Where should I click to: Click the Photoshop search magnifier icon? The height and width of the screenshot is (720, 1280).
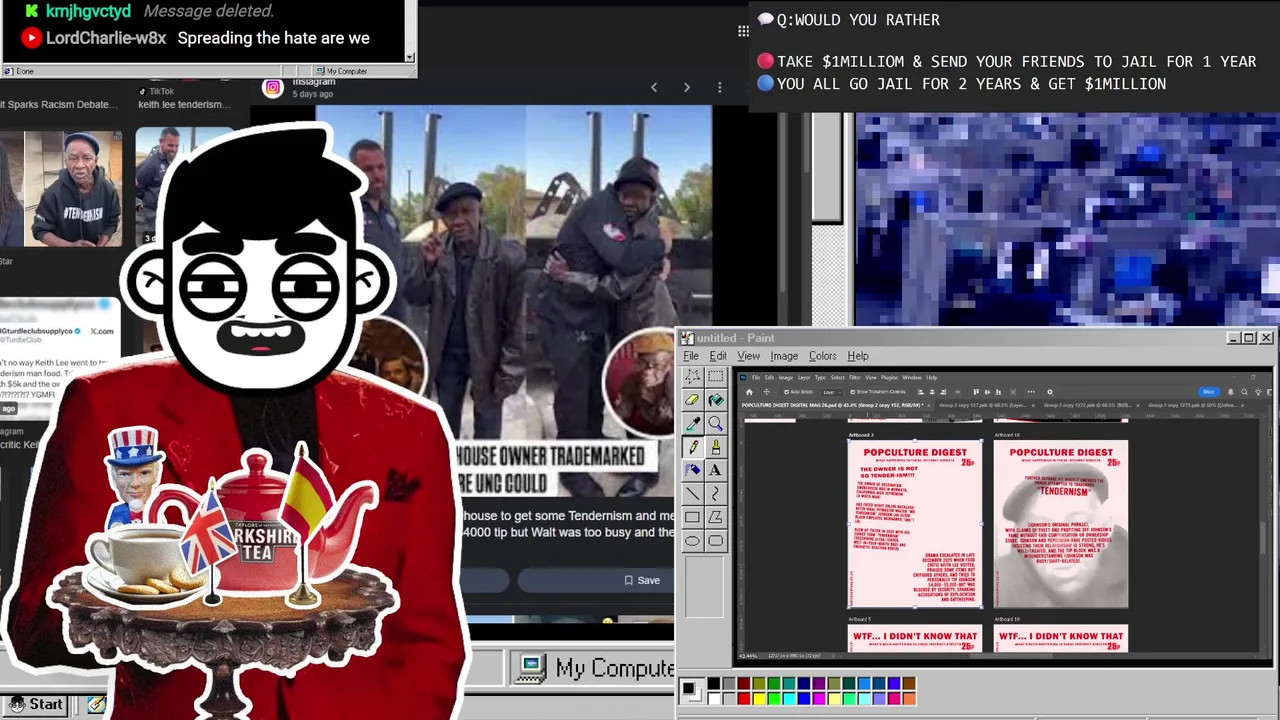1244,392
